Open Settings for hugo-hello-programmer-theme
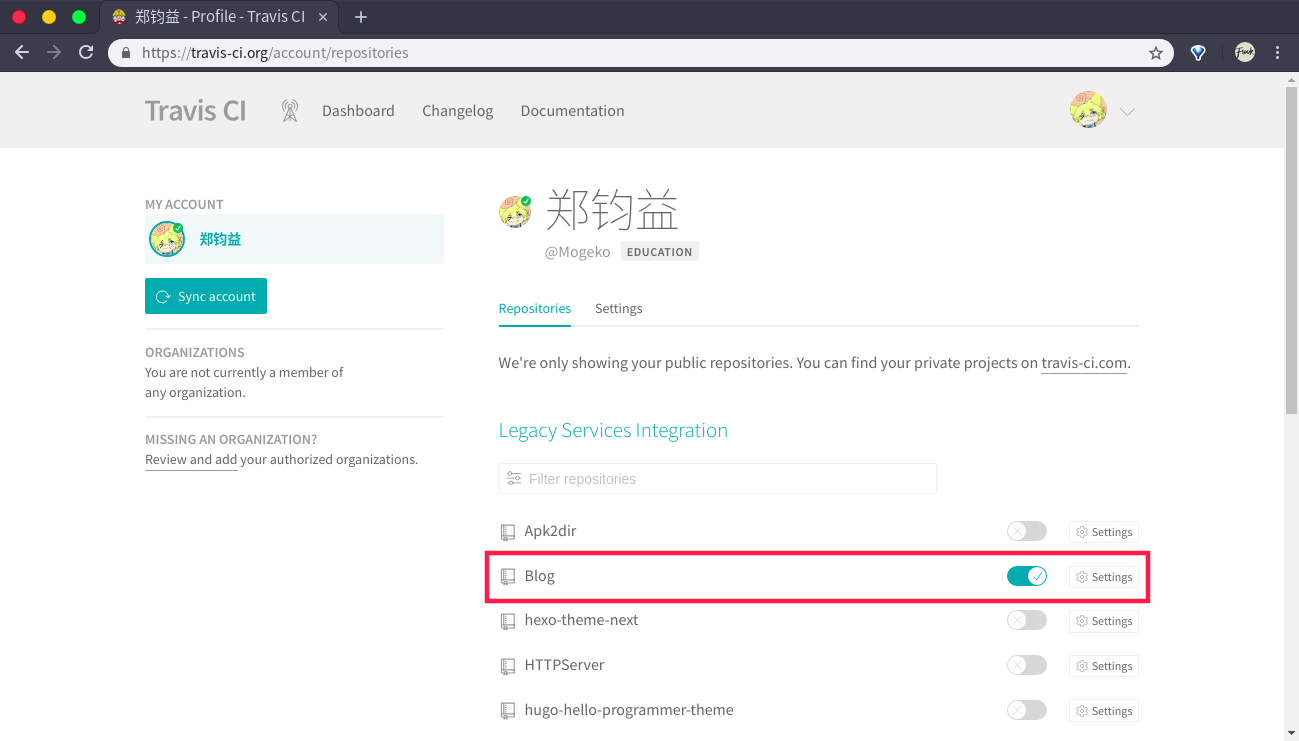This screenshot has height=741, width=1299. 1104,711
